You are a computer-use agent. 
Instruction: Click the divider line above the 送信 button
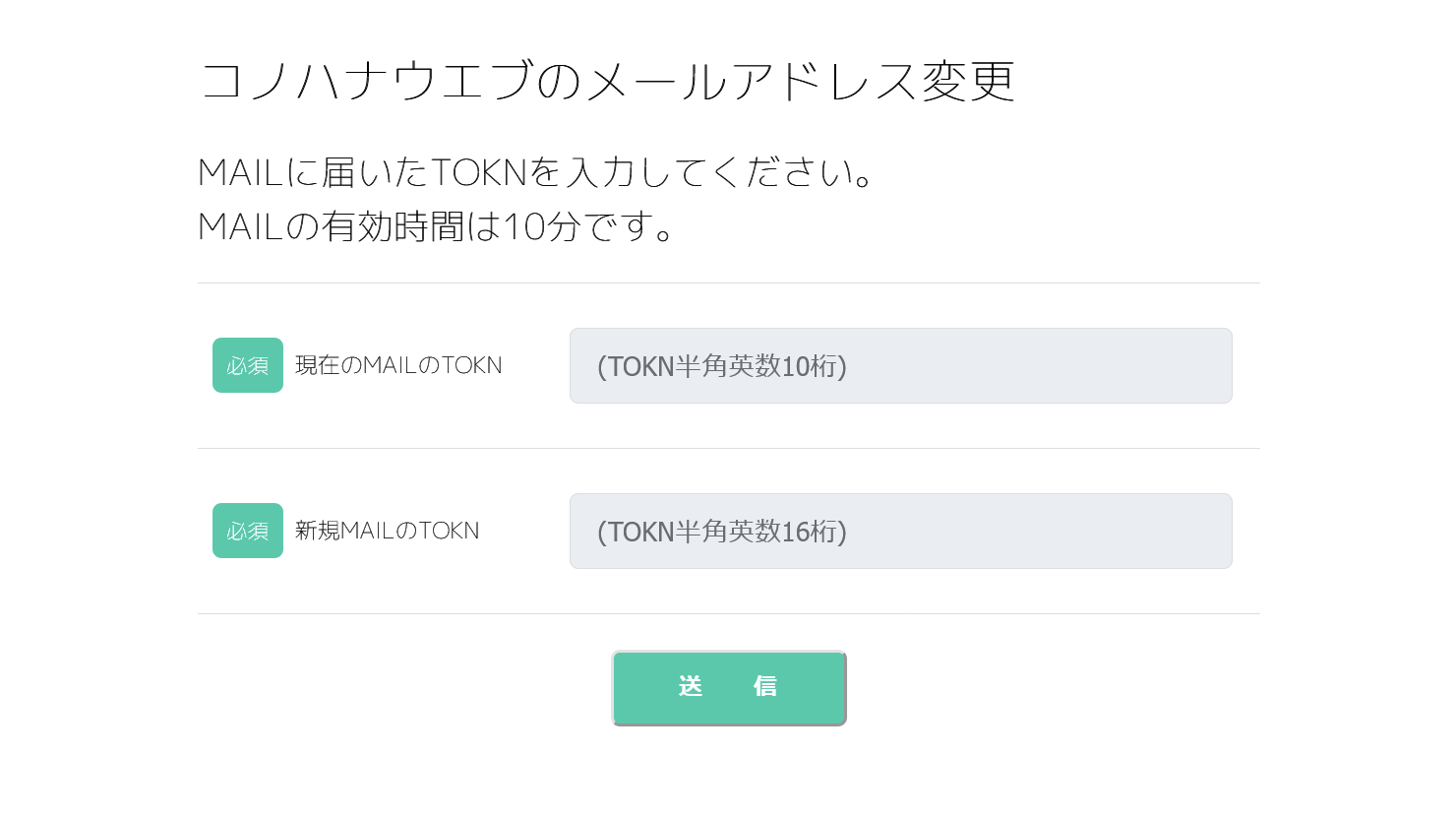coord(728,614)
